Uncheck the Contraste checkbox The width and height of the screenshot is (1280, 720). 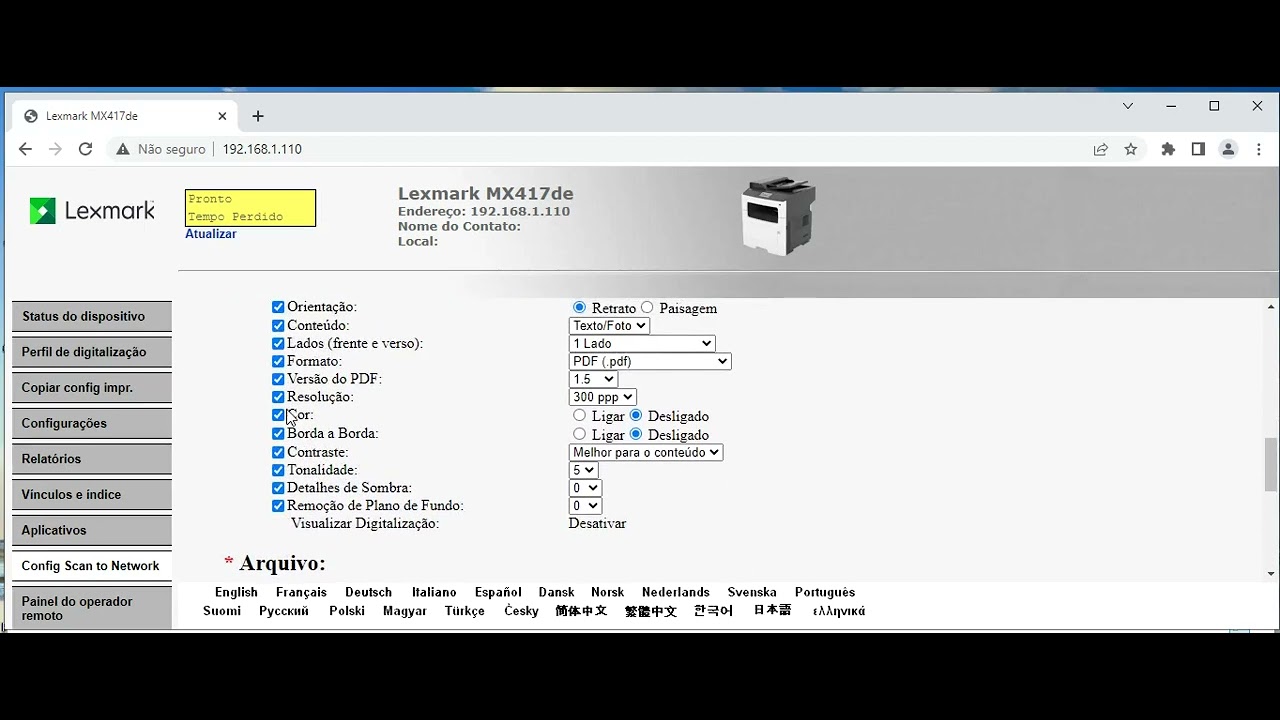click(278, 452)
